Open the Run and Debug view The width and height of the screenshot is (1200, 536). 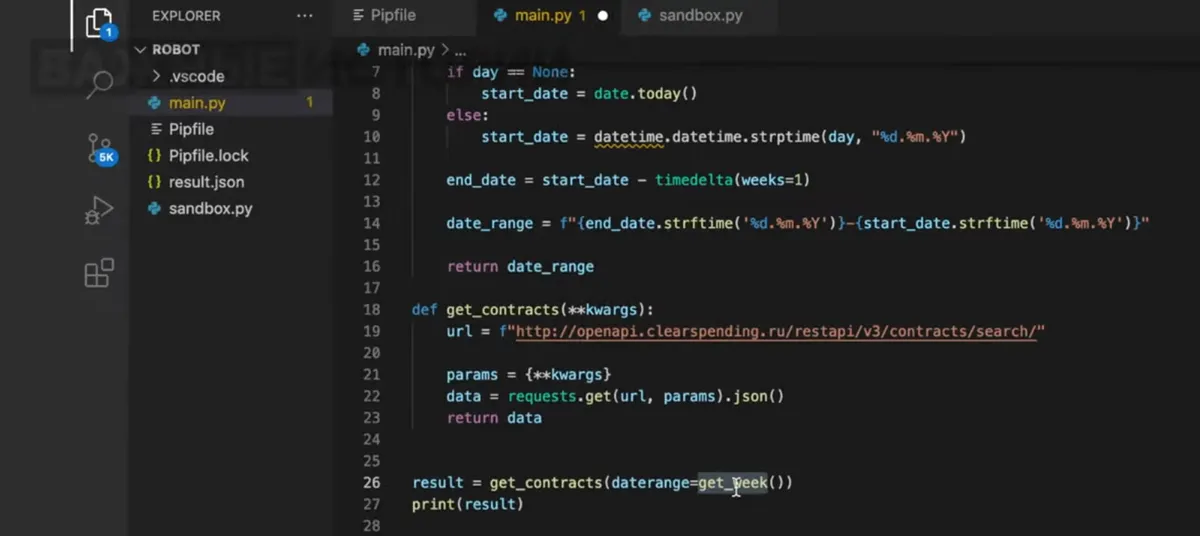click(x=98, y=211)
